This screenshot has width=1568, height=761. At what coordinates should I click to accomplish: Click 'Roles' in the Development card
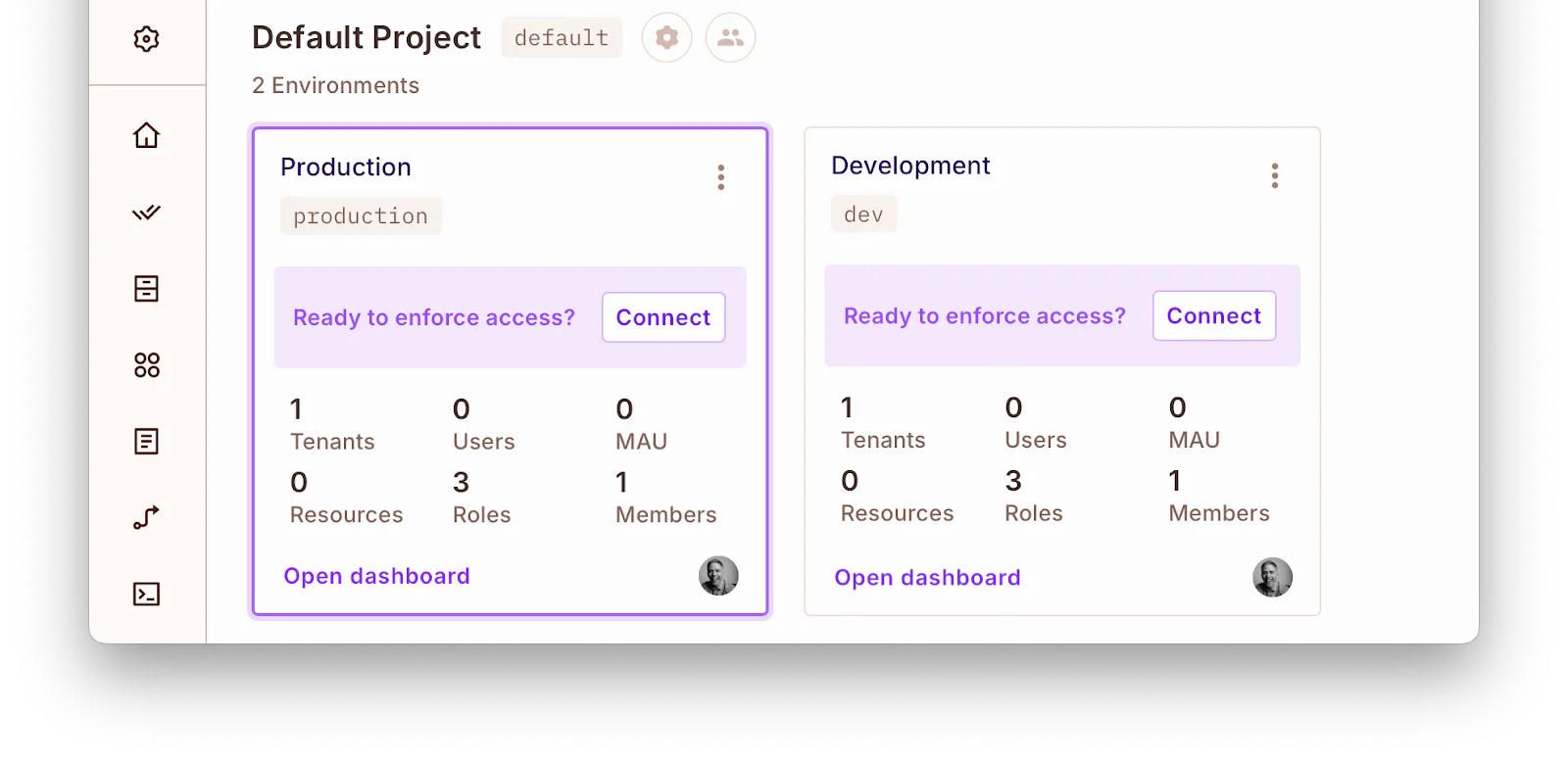pyautogui.click(x=1033, y=513)
